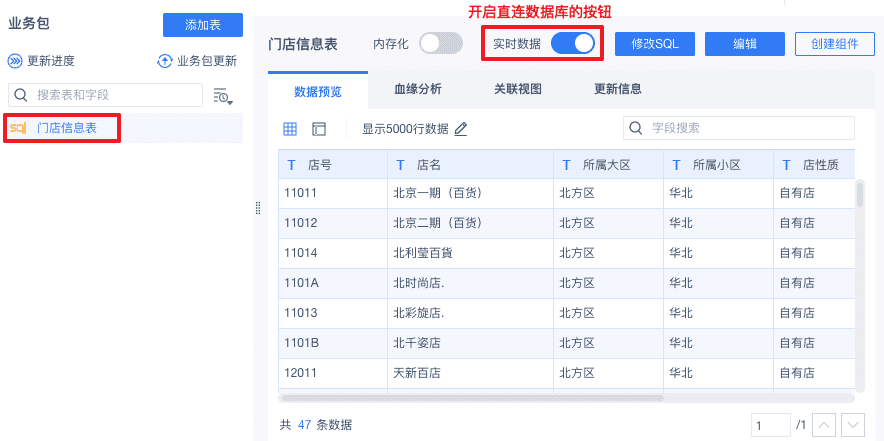The height and width of the screenshot is (441, 884).
Task: Click the 业务包更新 upload icon
Action: point(164,61)
